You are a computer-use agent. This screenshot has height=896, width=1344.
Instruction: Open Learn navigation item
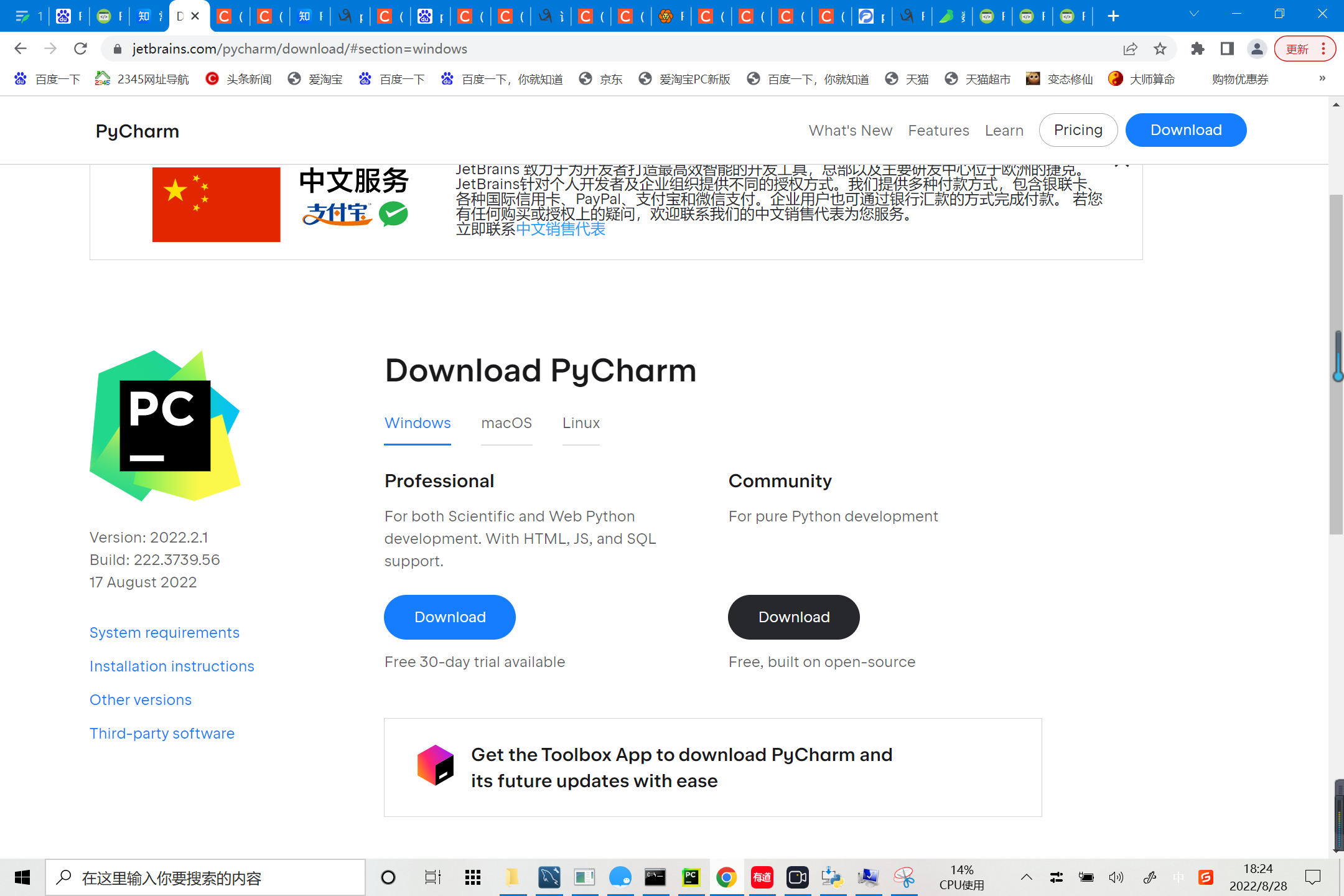point(1004,131)
